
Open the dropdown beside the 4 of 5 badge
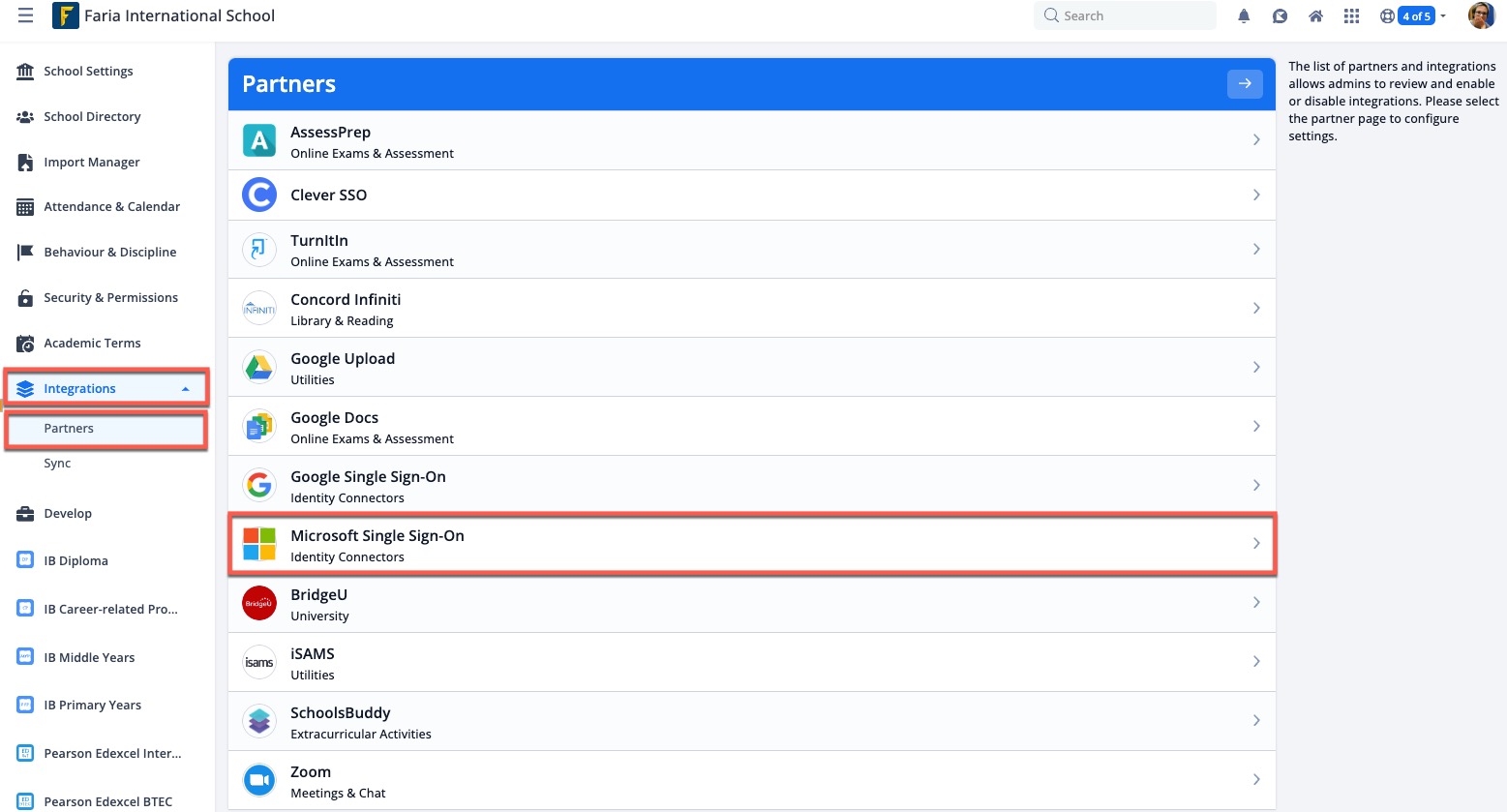tap(1442, 15)
